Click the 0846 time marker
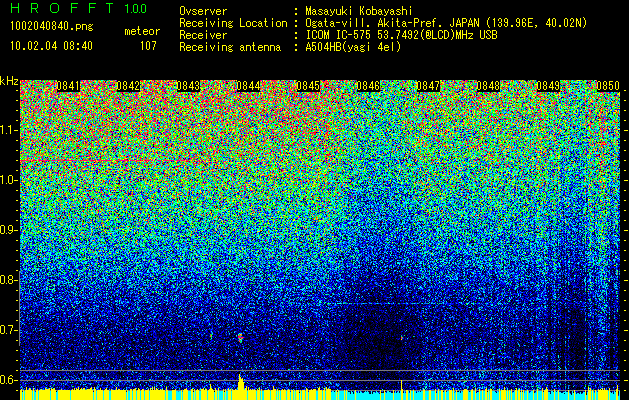The width and height of the screenshot is (629, 400). (368, 86)
